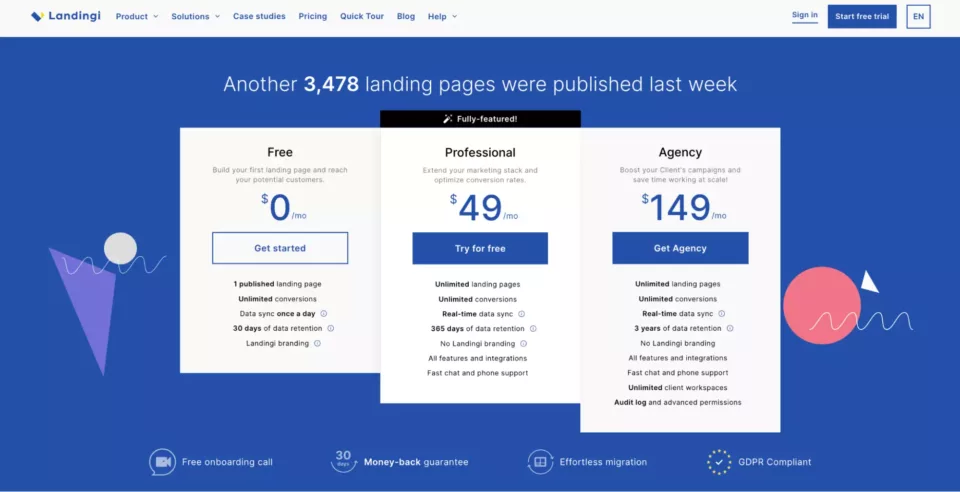The width and height of the screenshot is (960, 492).
Task: Go to the Pricing page
Action: [313, 17]
